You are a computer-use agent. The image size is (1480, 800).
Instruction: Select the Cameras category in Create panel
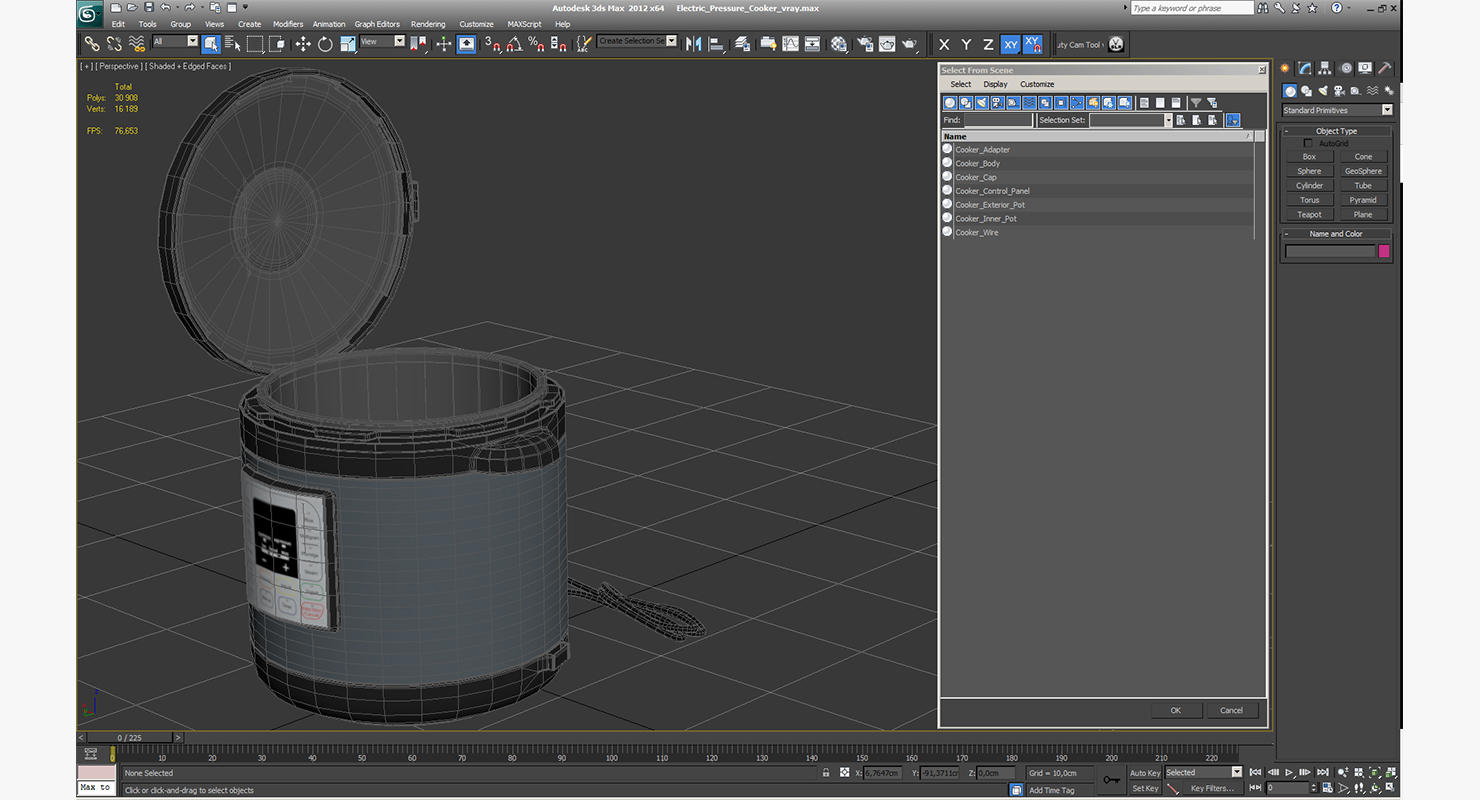[x=1340, y=91]
